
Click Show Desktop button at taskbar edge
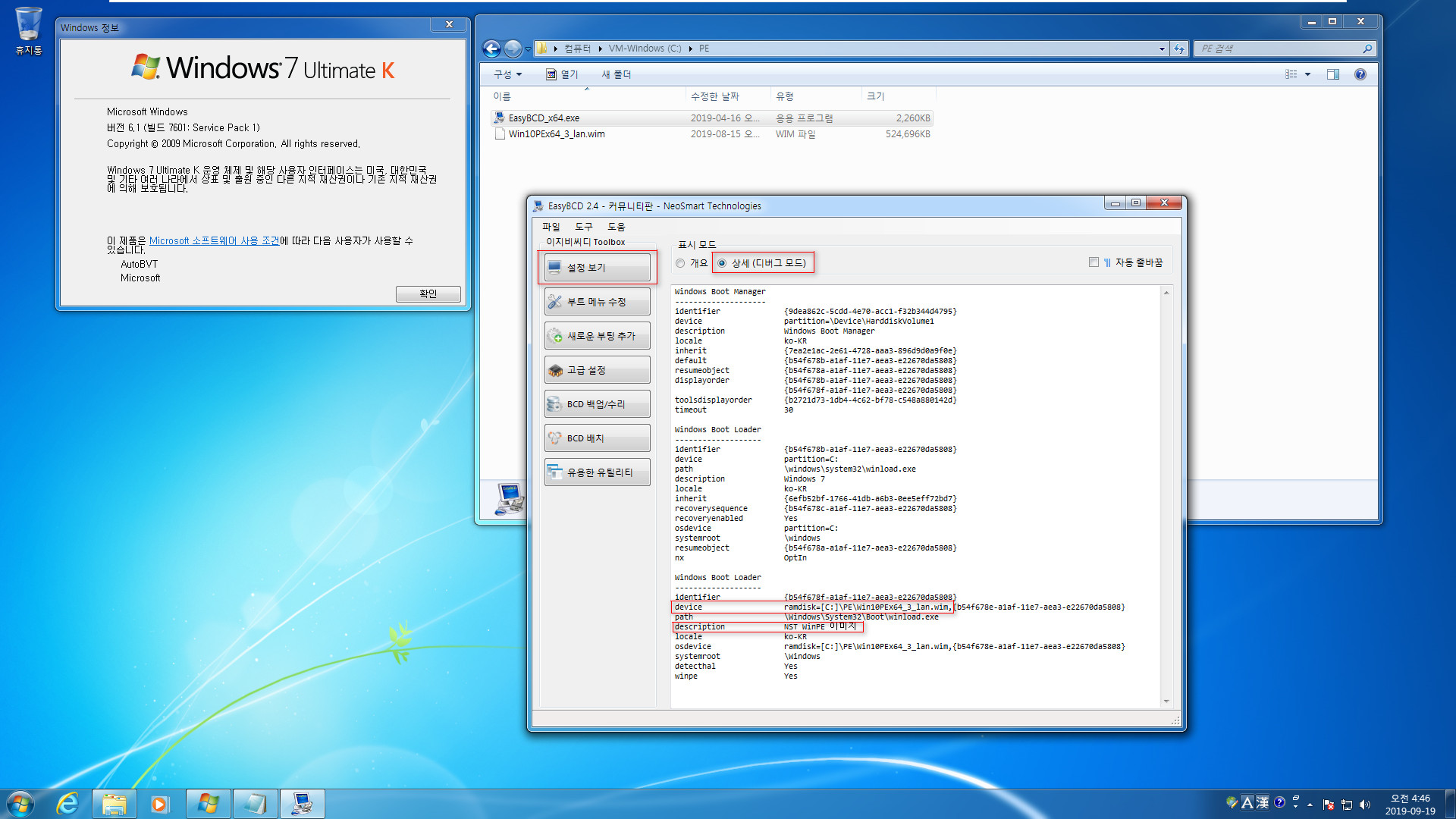point(1450,804)
